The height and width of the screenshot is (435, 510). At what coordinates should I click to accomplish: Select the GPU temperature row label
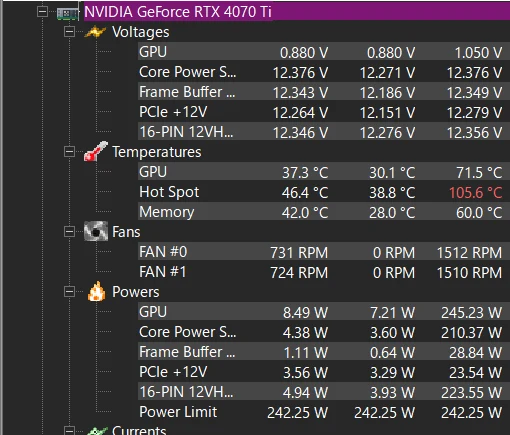click(x=153, y=172)
